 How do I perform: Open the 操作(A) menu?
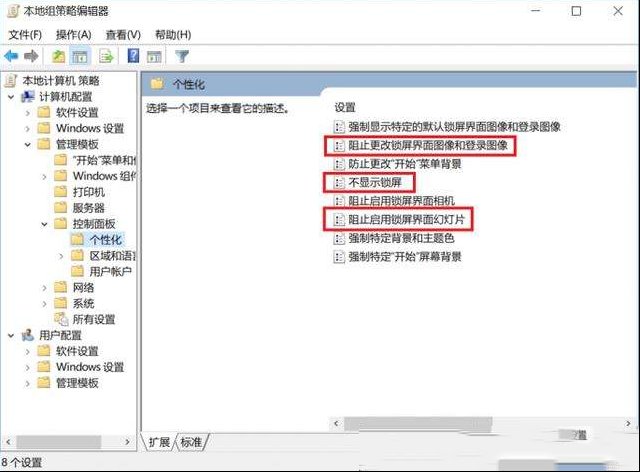(x=73, y=35)
